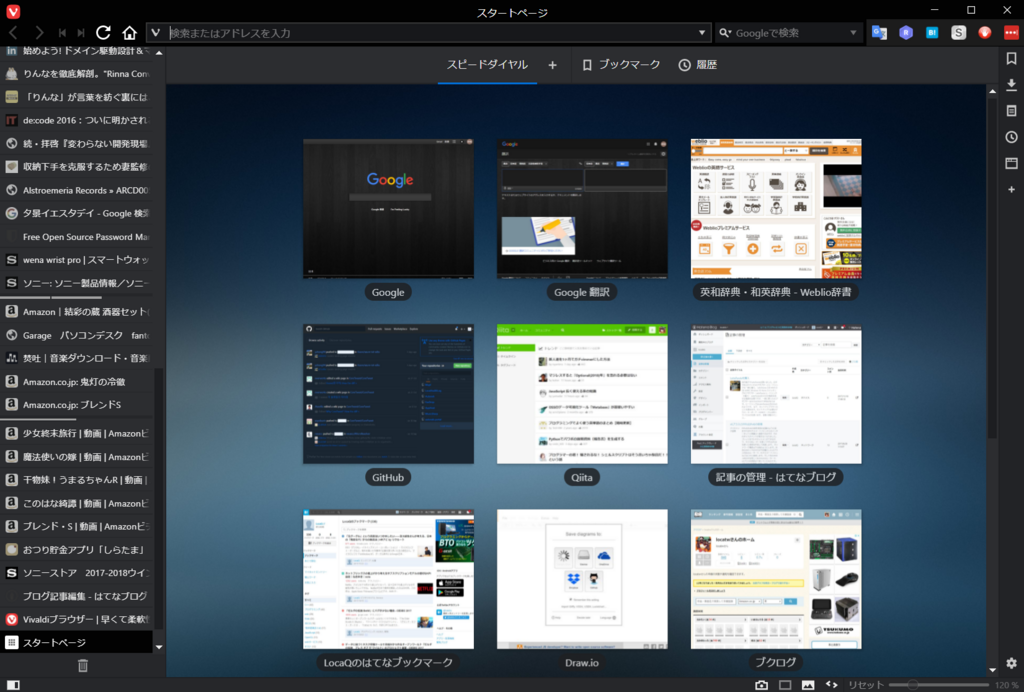Select the スピードダイヤル tab
Viewport: 1024px width, 692px height.
[487, 65]
